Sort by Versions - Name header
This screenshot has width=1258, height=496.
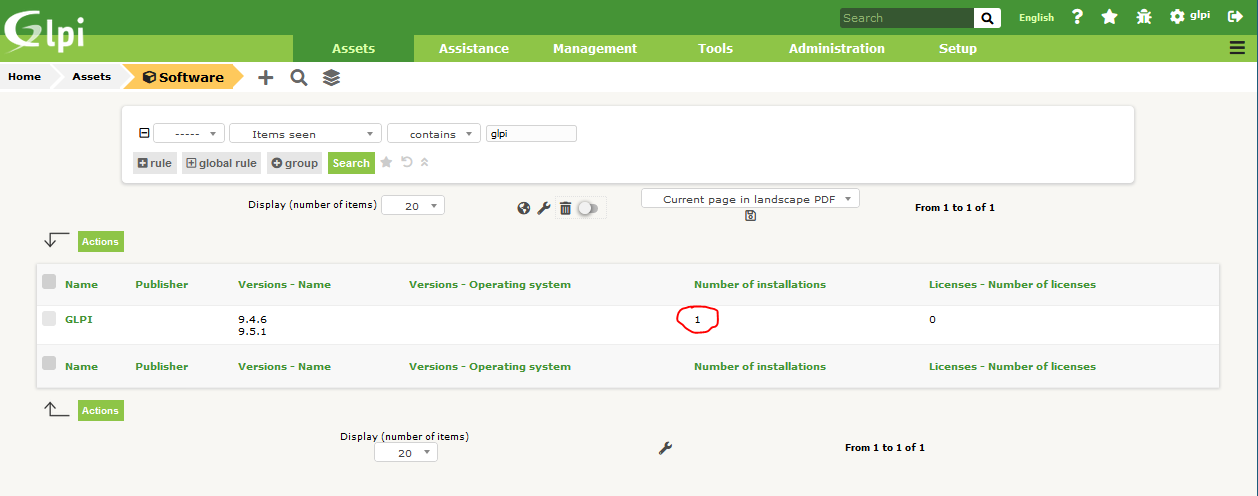point(284,284)
